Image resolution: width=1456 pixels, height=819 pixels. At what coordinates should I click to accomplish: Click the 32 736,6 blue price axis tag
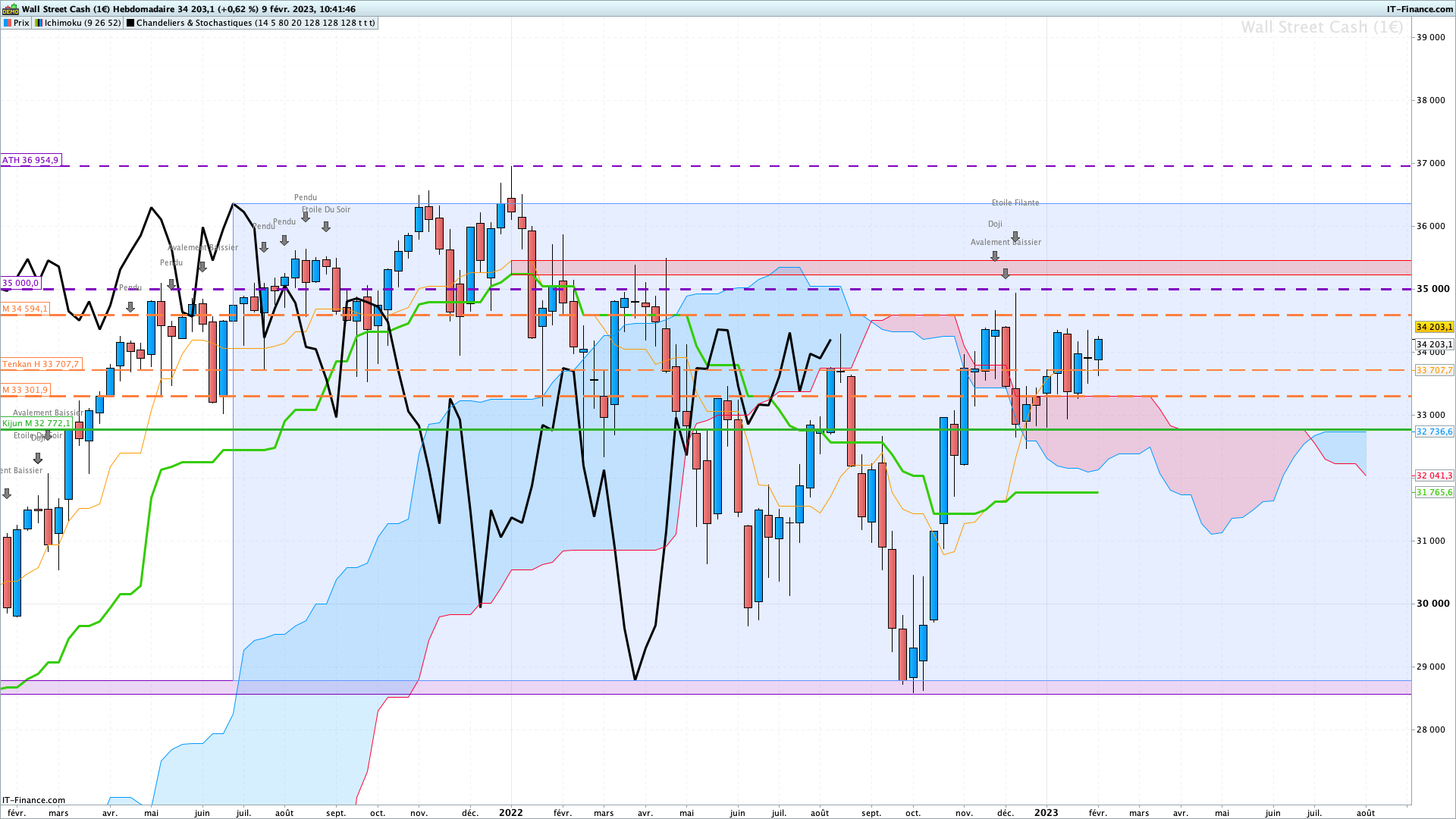(1434, 431)
